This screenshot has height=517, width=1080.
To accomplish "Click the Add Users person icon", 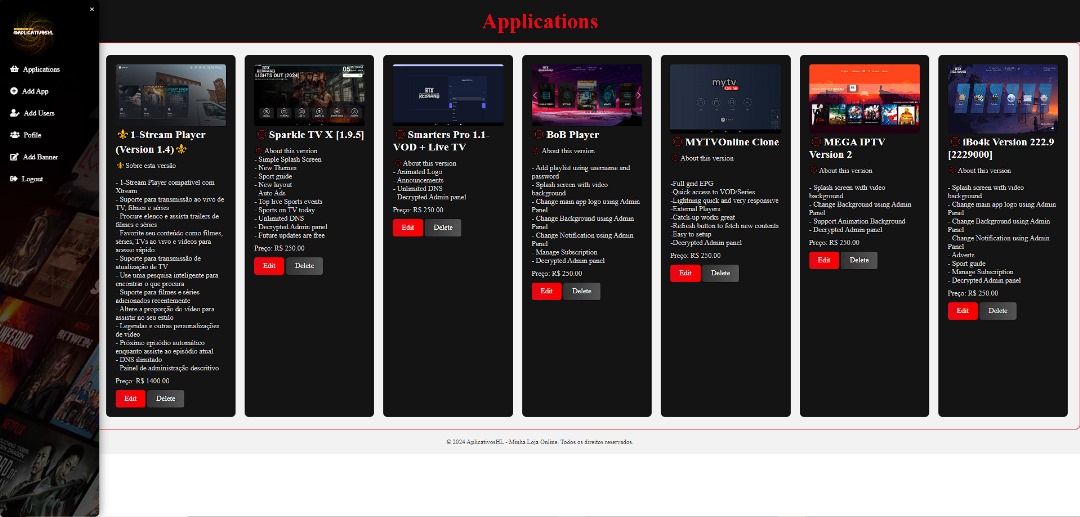I will 14,113.
